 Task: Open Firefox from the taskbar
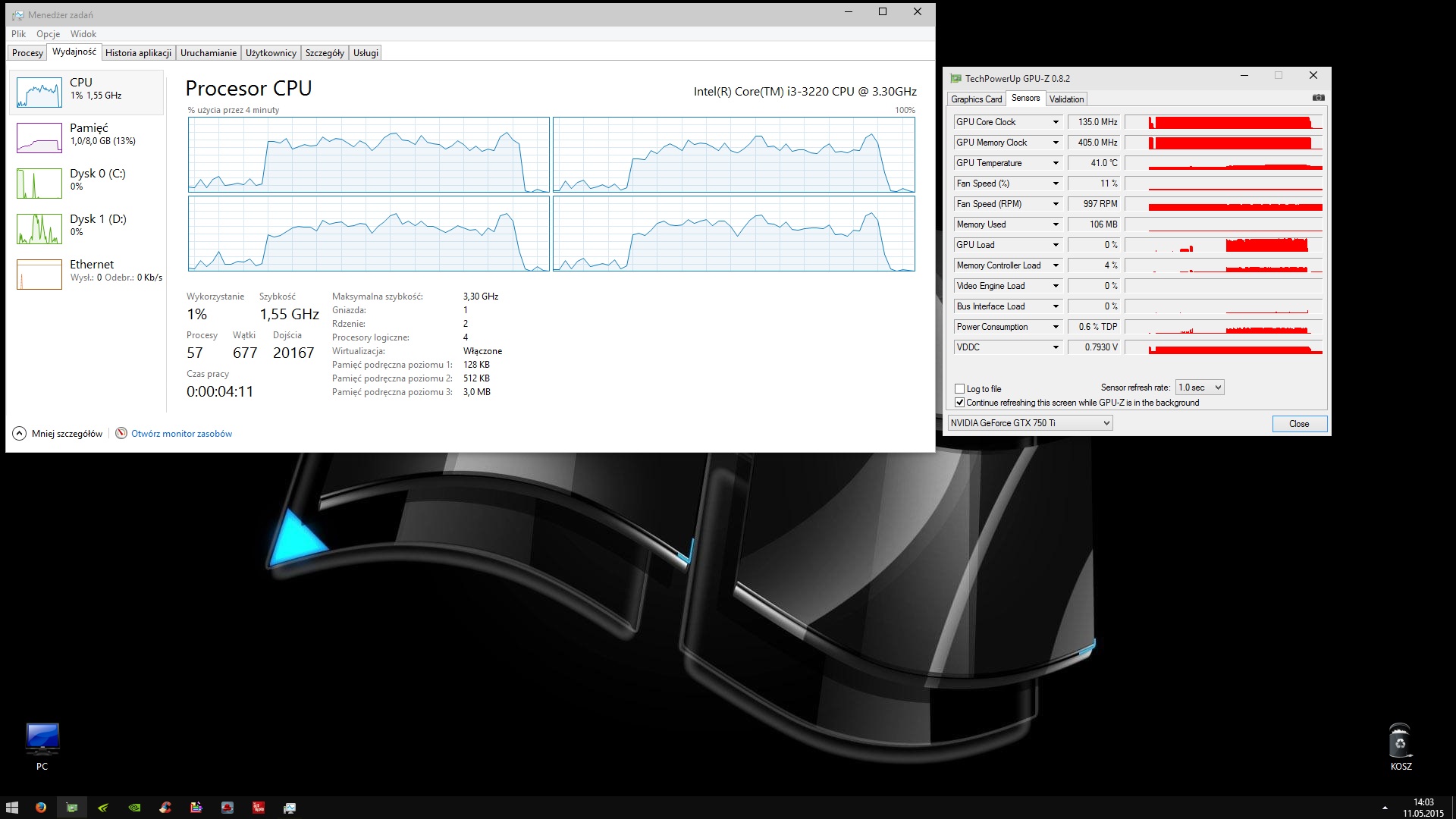[41, 808]
